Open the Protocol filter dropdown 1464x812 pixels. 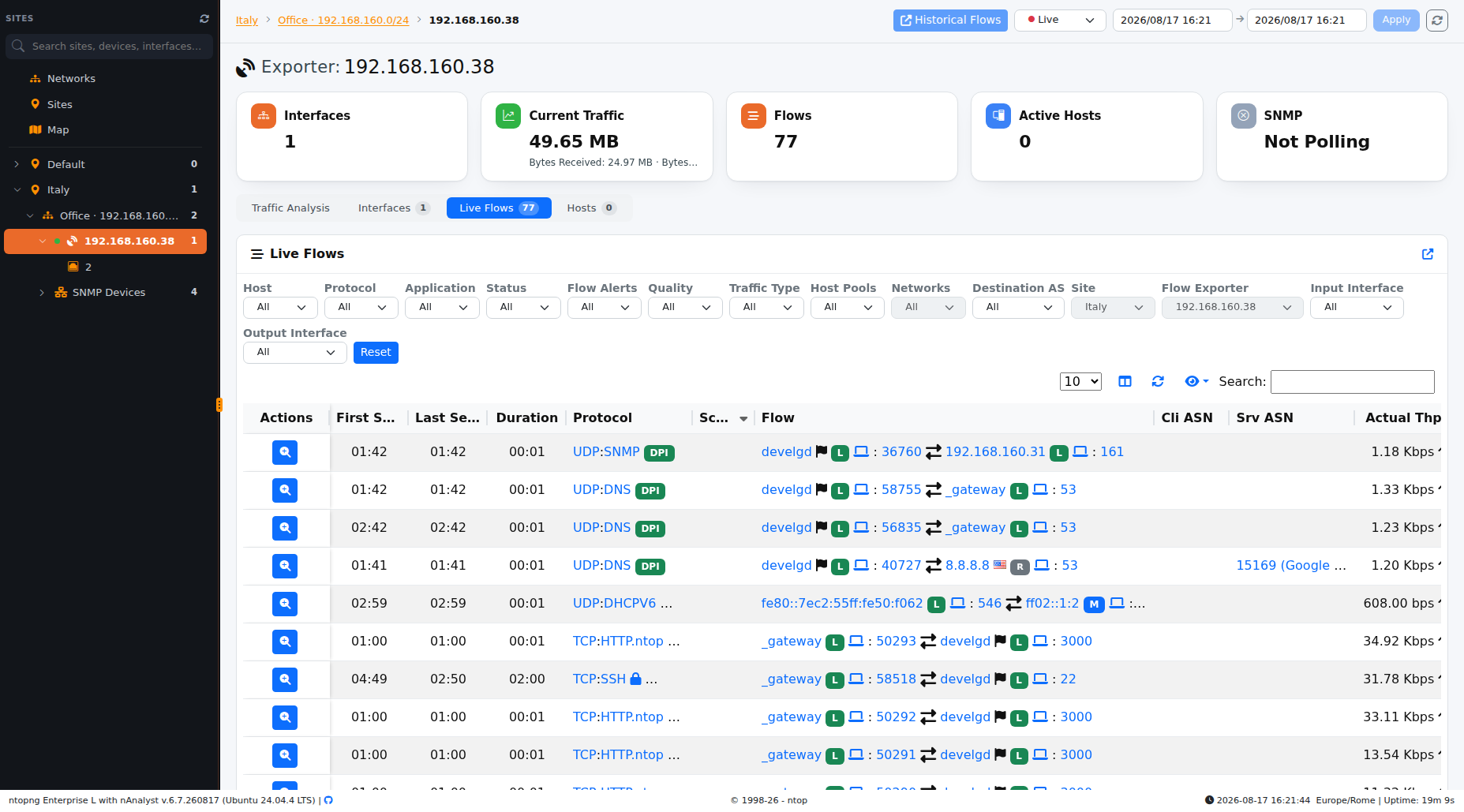(x=361, y=308)
